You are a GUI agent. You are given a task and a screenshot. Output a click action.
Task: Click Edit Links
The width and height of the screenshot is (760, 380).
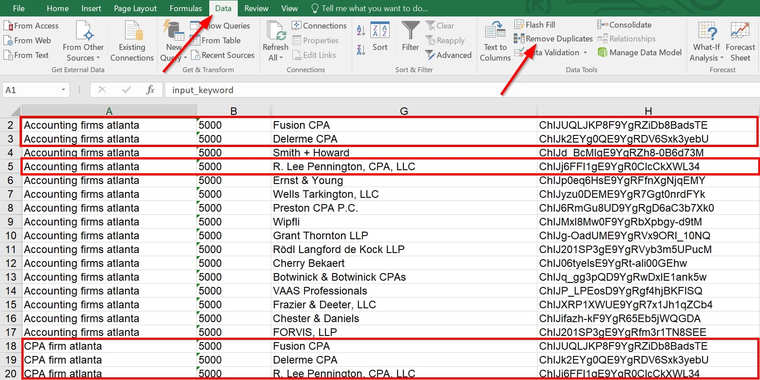point(314,55)
